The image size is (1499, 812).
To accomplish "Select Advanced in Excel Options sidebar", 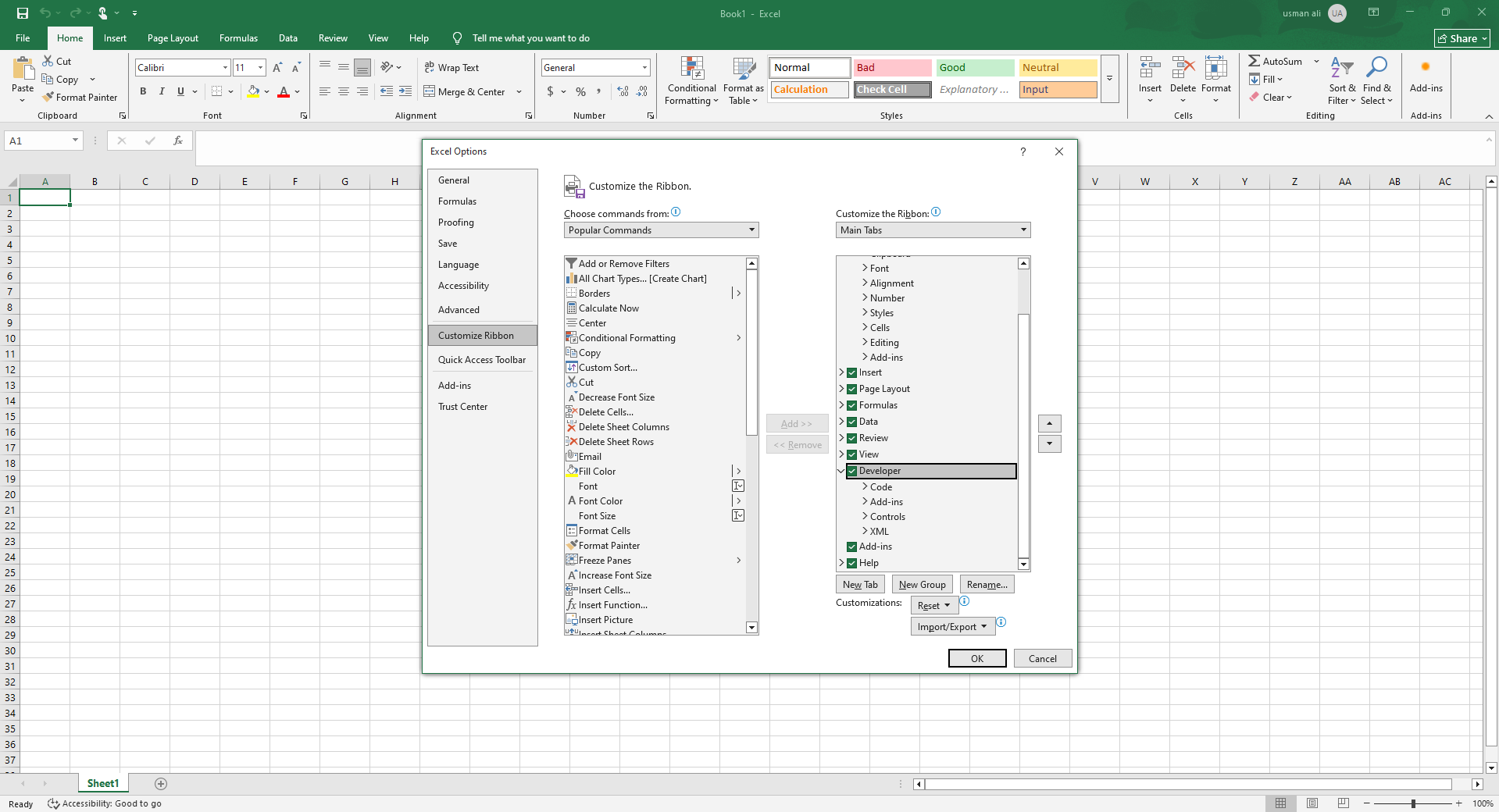I will [482, 310].
